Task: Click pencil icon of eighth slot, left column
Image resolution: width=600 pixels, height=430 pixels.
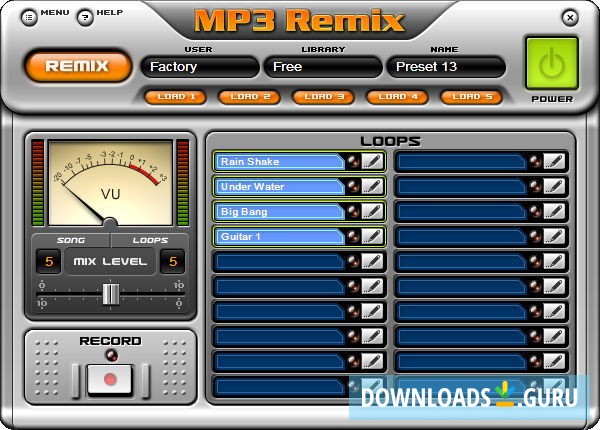Action: tap(372, 337)
